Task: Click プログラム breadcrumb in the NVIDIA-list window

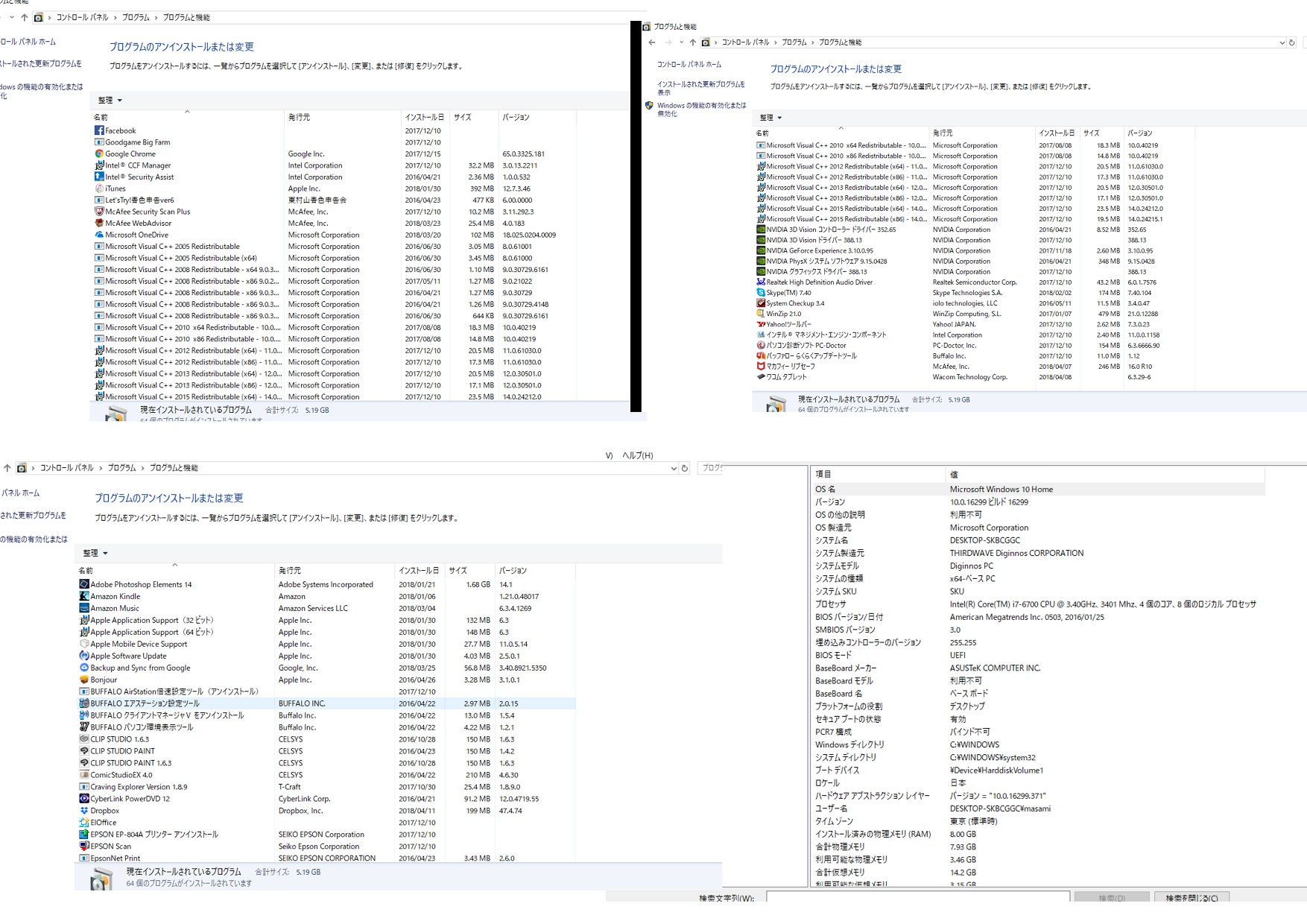Action: 794,42
